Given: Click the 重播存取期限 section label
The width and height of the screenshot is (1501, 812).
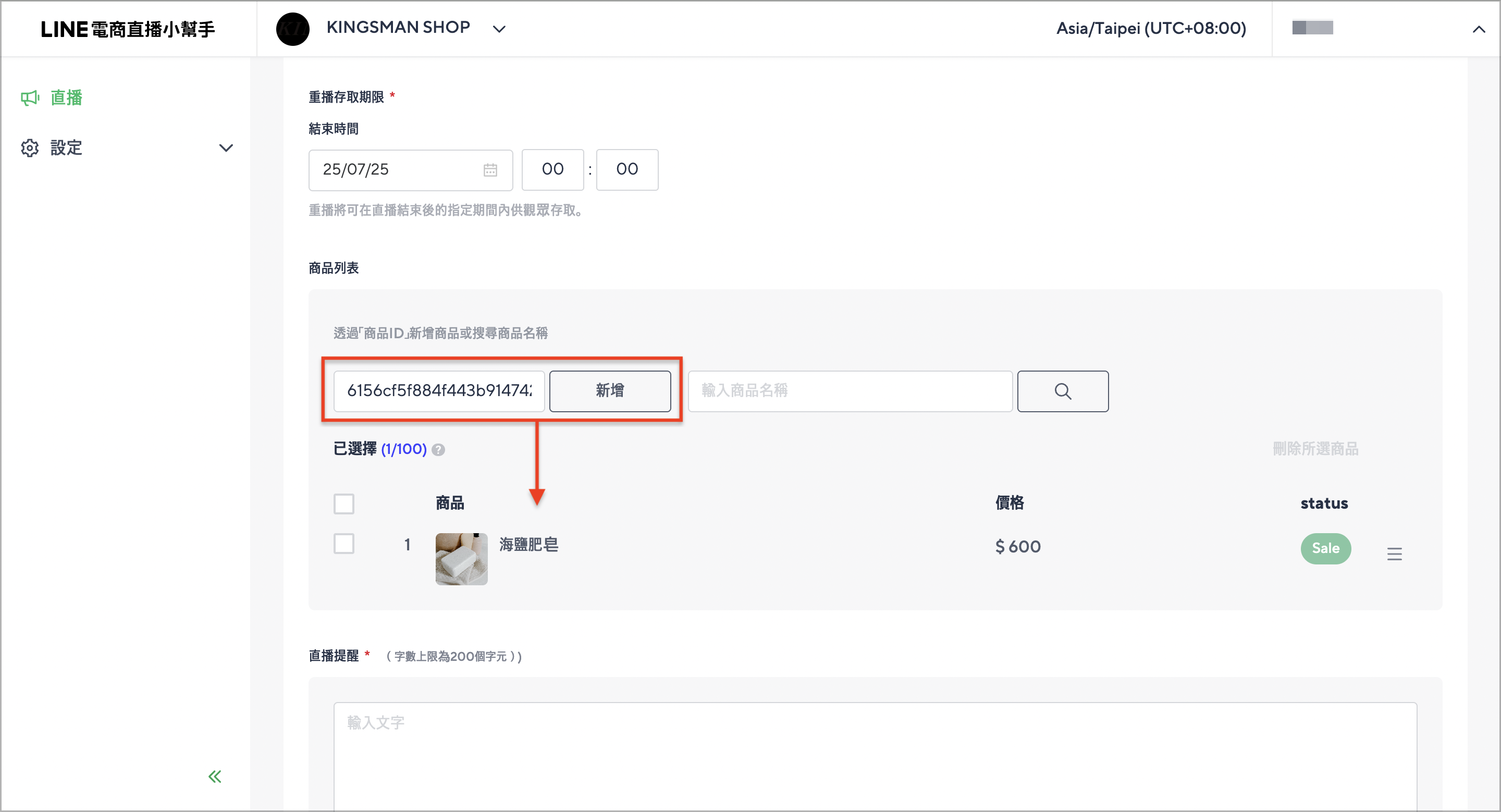Looking at the screenshot, I should (346, 97).
